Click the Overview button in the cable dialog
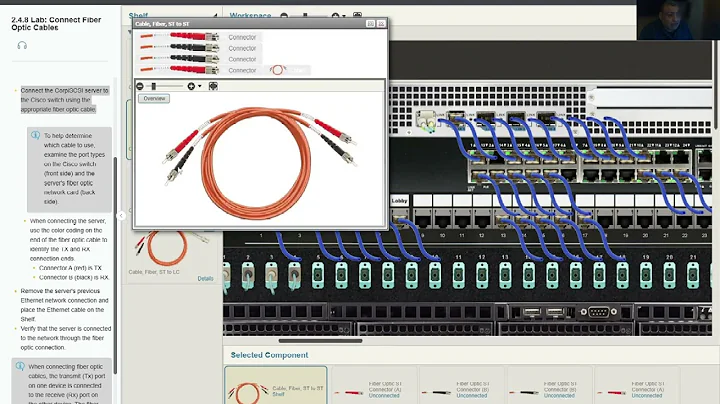The height and width of the screenshot is (404, 720). coord(154,99)
